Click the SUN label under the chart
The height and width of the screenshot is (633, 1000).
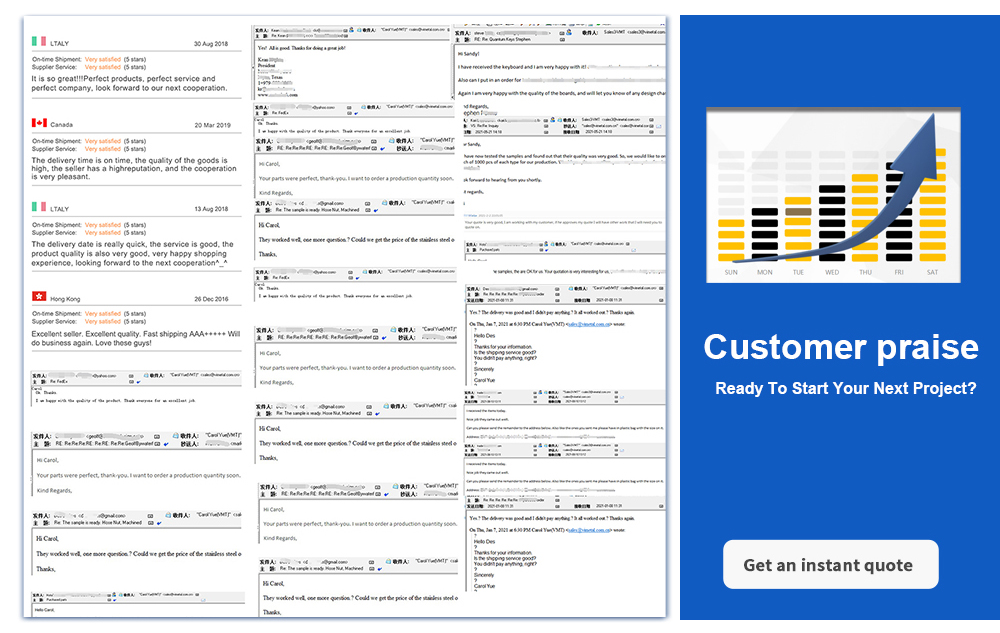coord(731,272)
